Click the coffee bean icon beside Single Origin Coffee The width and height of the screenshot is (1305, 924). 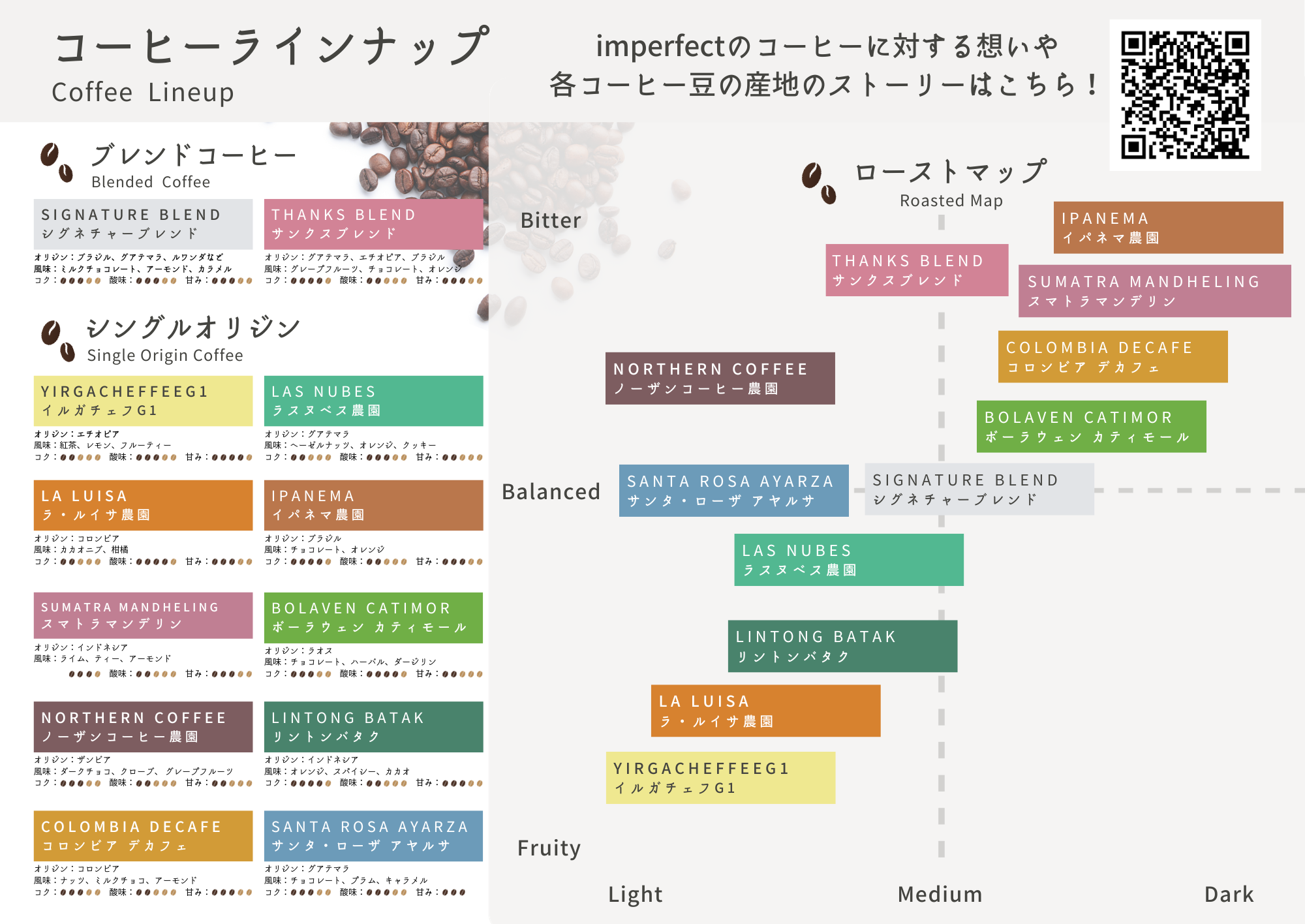coord(57,340)
